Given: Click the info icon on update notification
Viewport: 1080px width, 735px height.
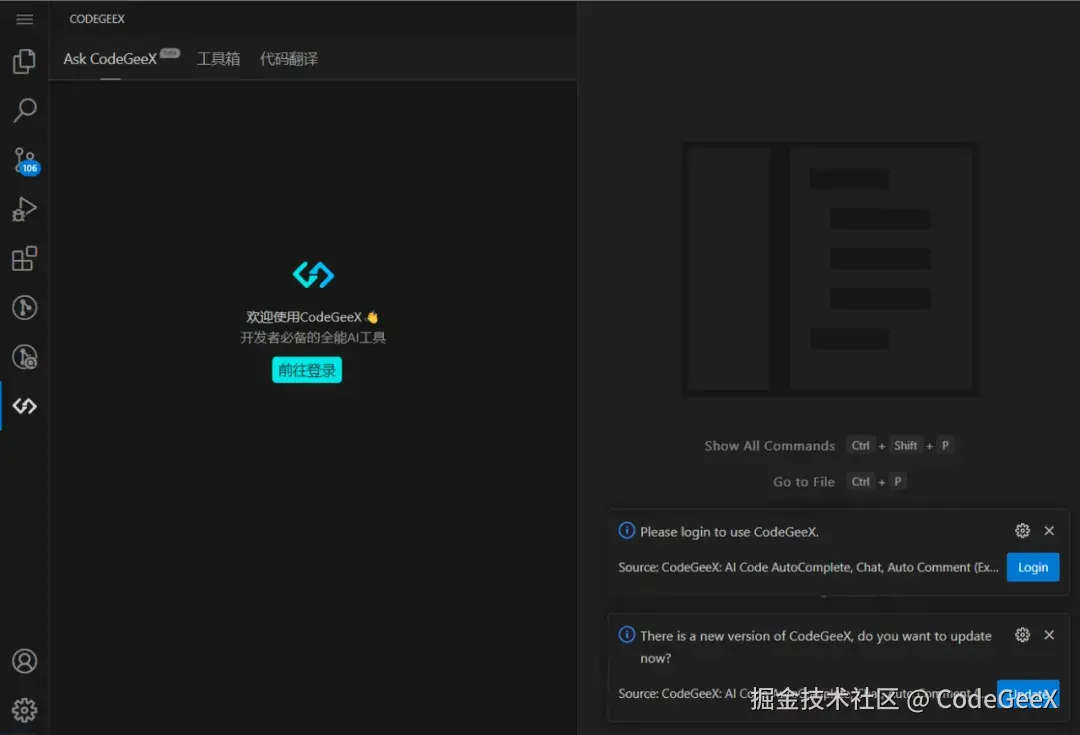Looking at the screenshot, I should tap(626, 634).
